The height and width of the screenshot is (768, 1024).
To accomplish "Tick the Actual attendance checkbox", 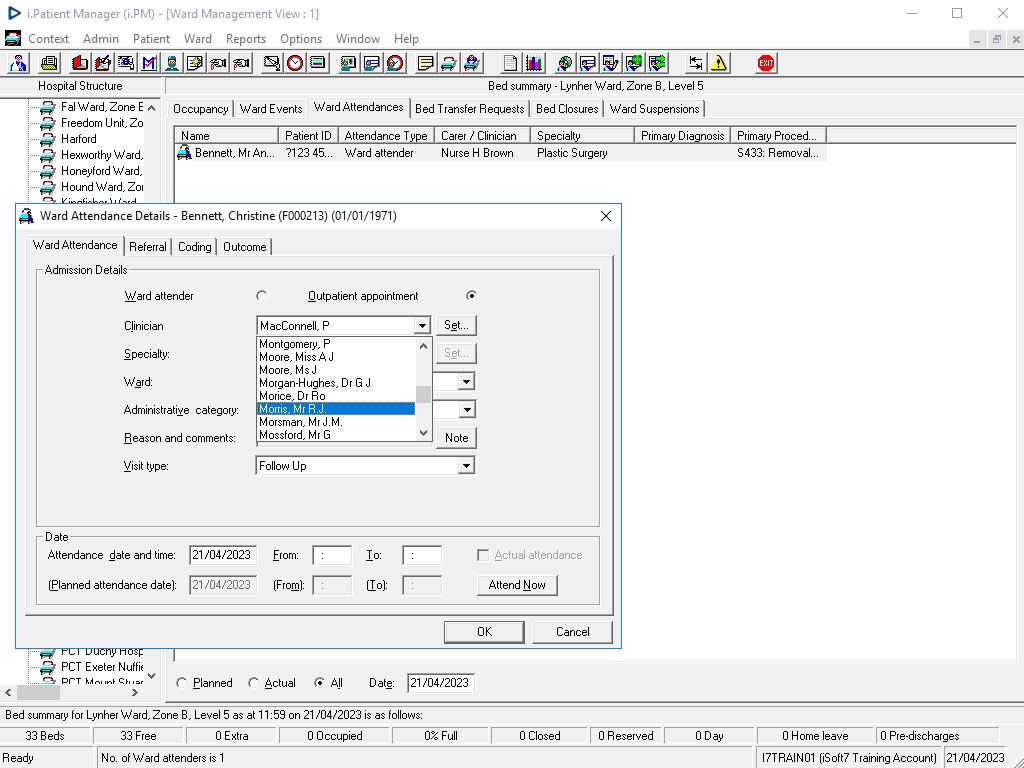I will point(483,555).
